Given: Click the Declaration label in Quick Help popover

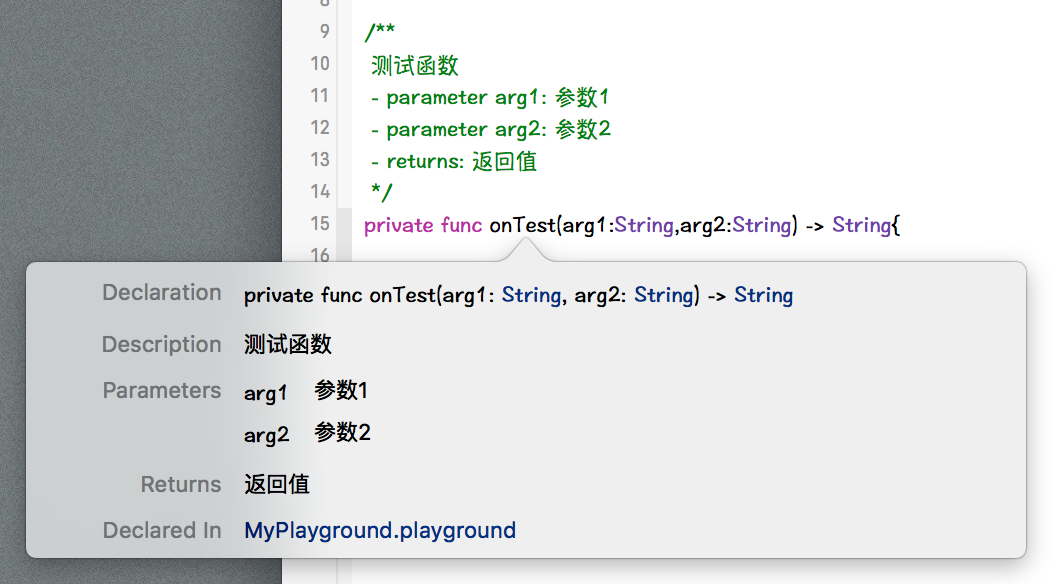Looking at the screenshot, I should (162, 293).
